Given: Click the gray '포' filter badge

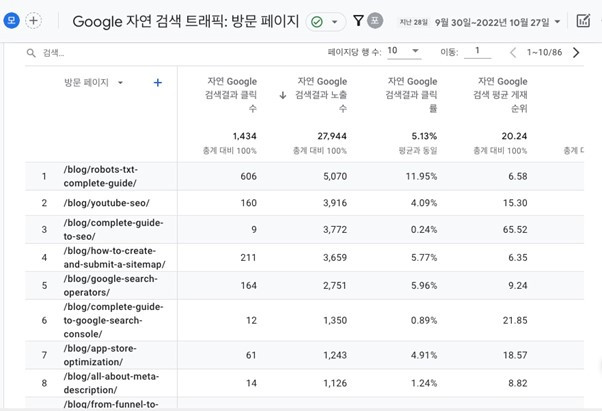Looking at the screenshot, I should [375, 20].
